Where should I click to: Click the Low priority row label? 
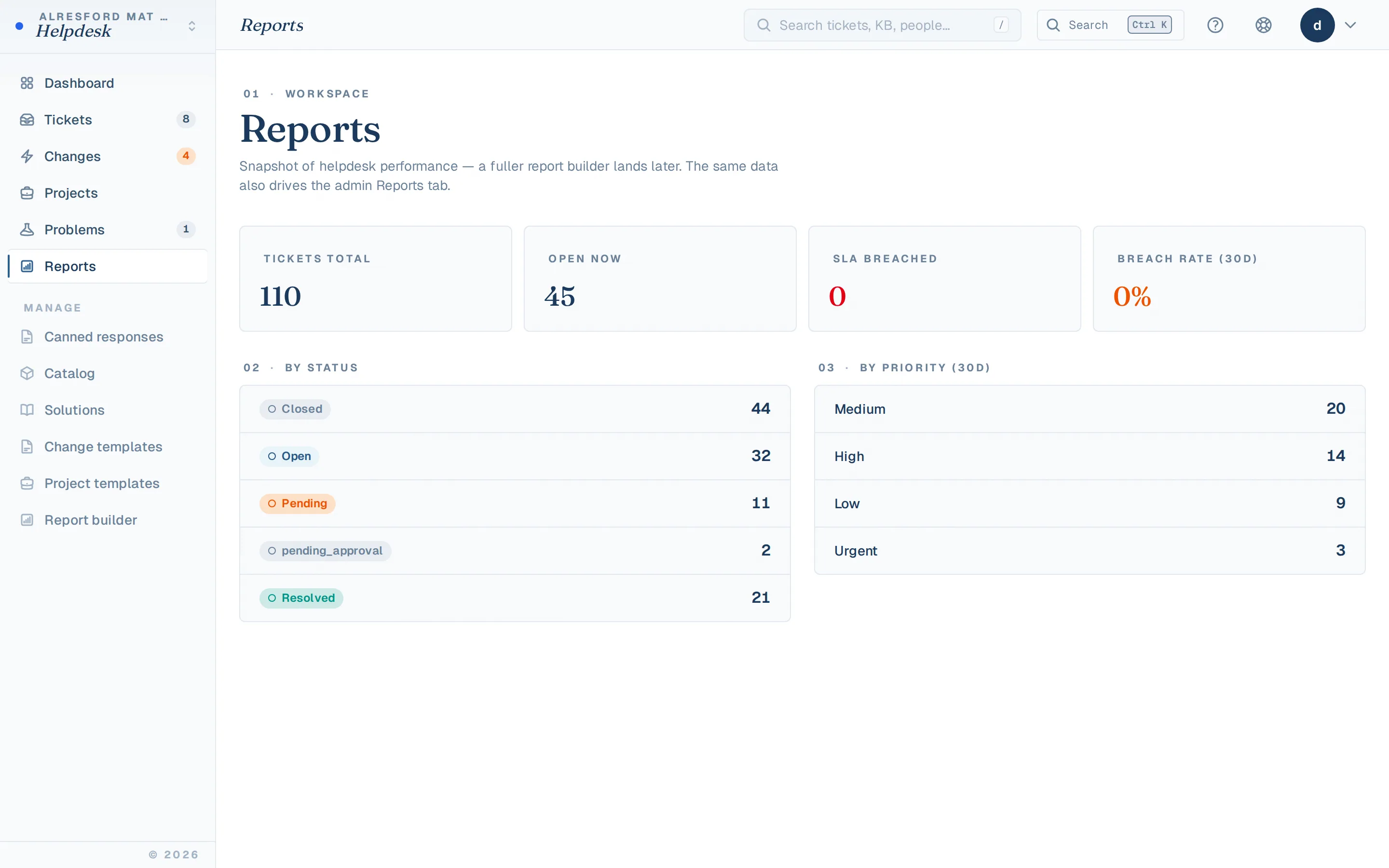point(846,504)
